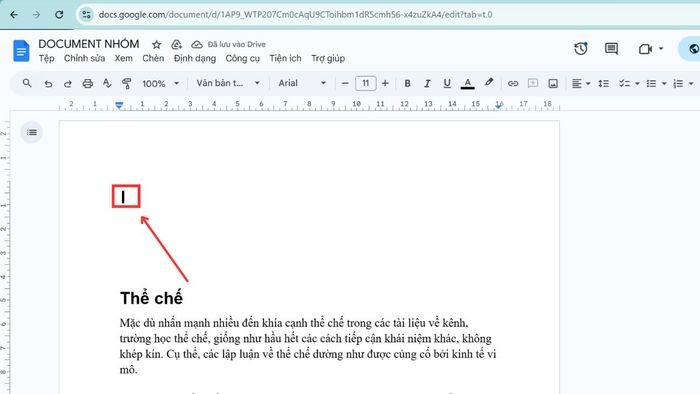Image resolution: width=700 pixels, height=394 pixels.
Task: Click the font size field showing 11
Action: point(366,83)
